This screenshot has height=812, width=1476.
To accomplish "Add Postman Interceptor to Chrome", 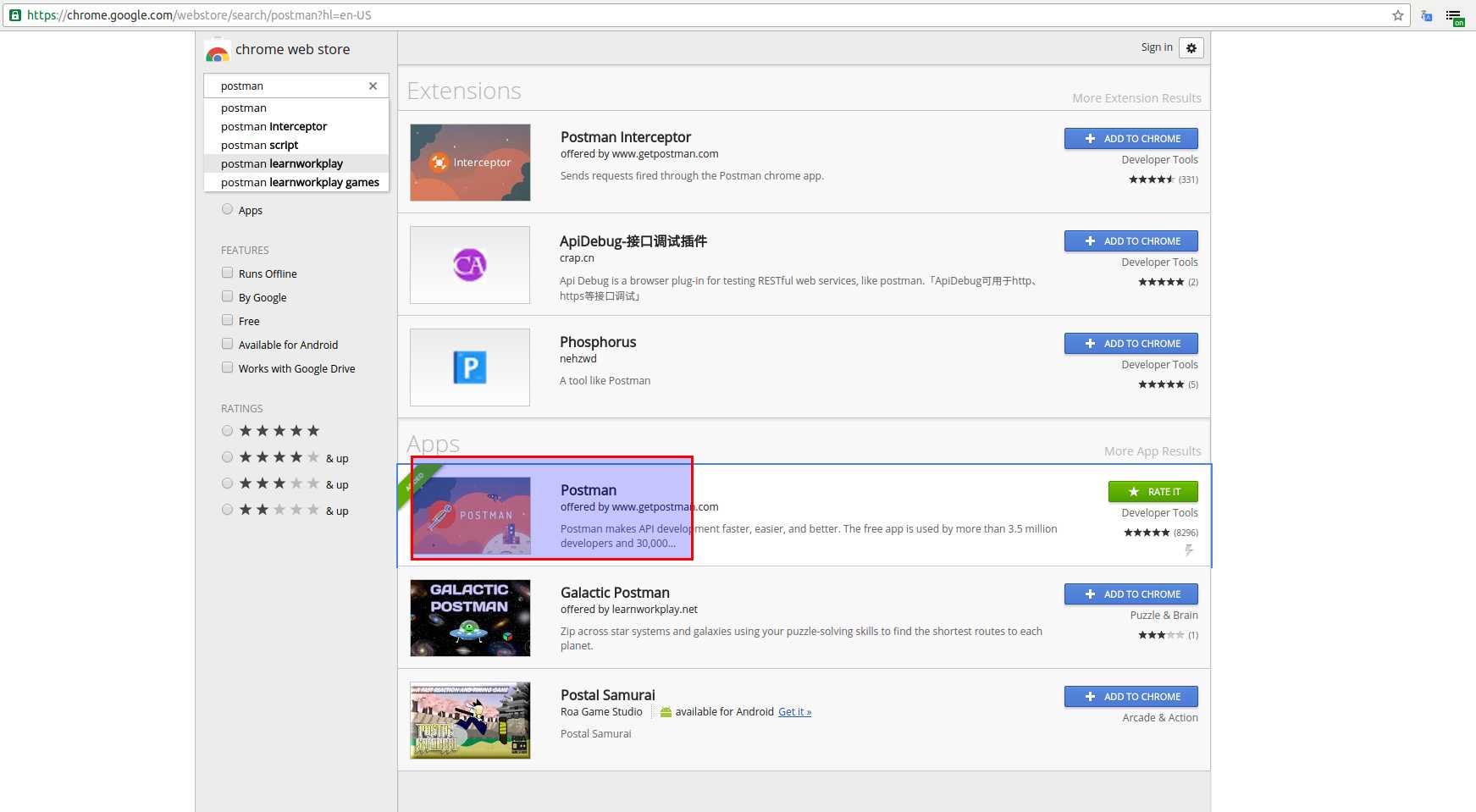I will tap(1131, 139).
